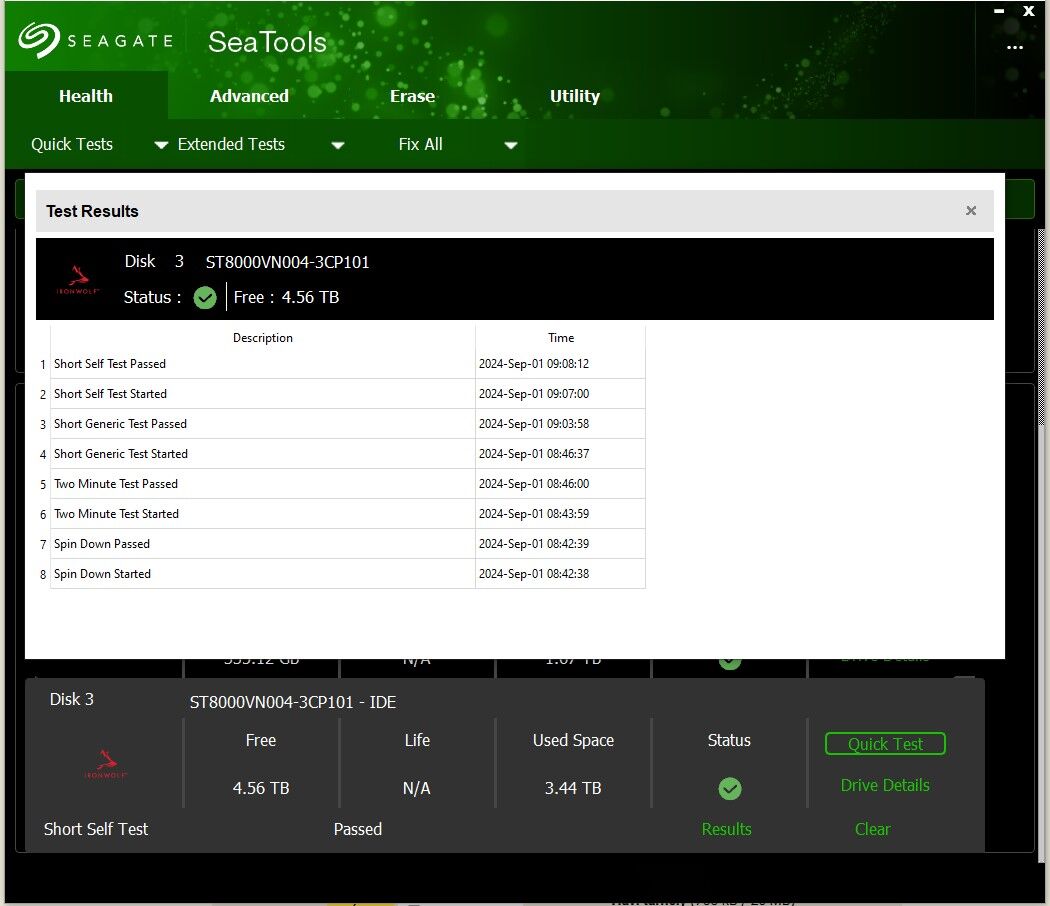Screen dimensions: 1050x906
Task: Click the 'Short Self Test' status label
Action: pos(96,829)
